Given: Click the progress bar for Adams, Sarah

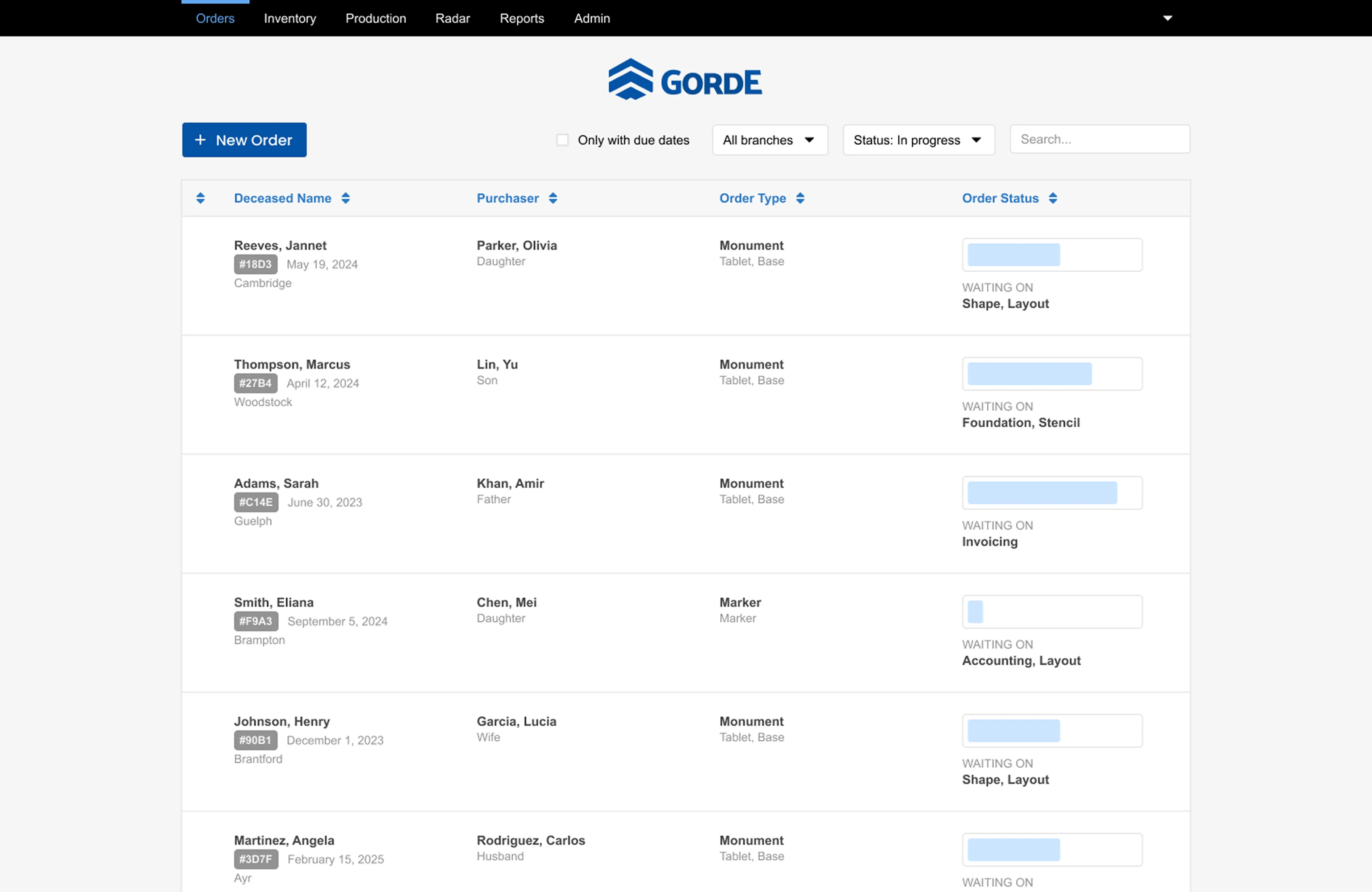Looking at the screenshot, I should (x=1051, y=493).
